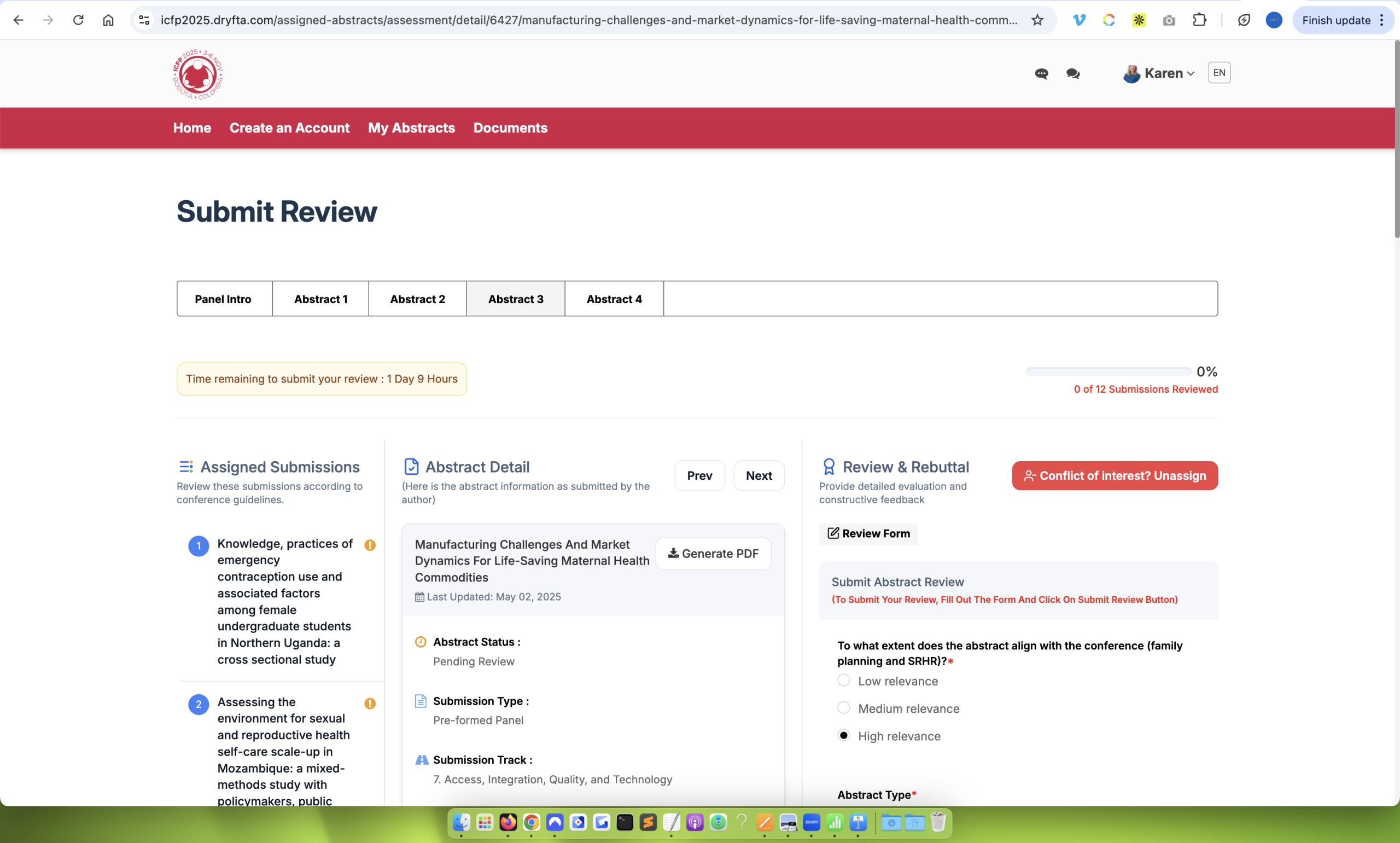Click the discussion forum icon beside chat
Image resolution: width=1400 pixels, height=843 pixels.
pyautogui.click(x=1072, y=74)
